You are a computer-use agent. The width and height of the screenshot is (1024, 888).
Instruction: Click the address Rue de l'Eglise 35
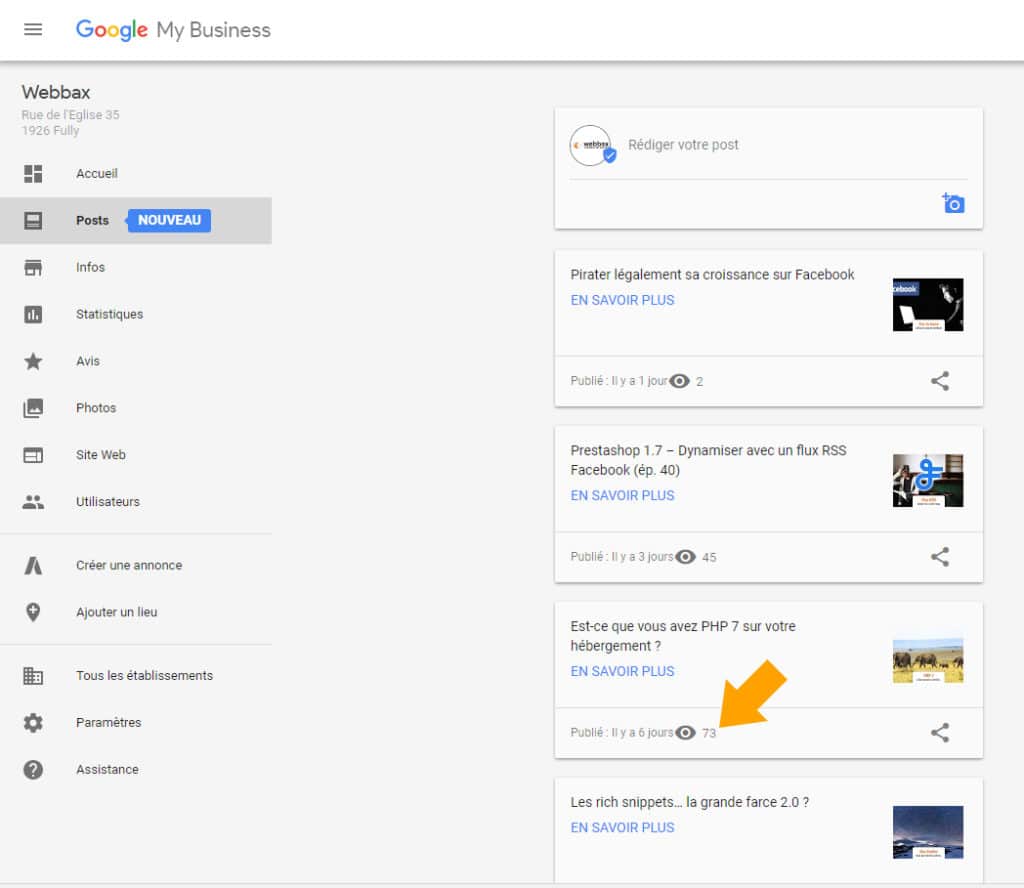click(x=71, y=115)
